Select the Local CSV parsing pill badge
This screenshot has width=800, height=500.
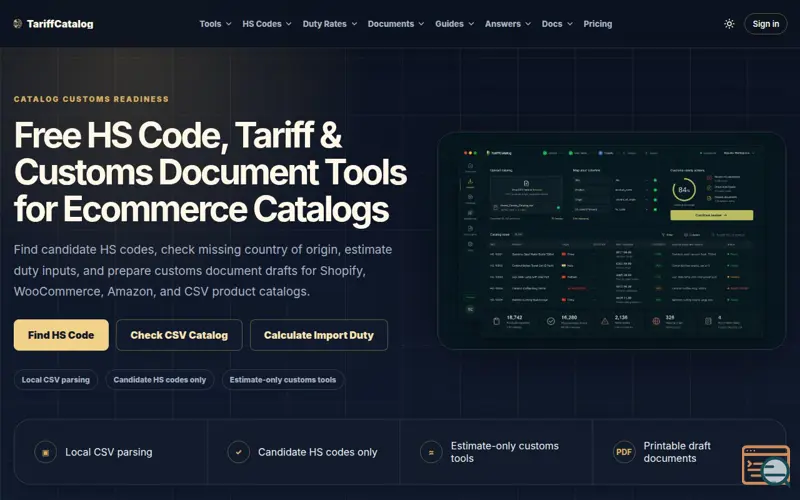[56, 380]
